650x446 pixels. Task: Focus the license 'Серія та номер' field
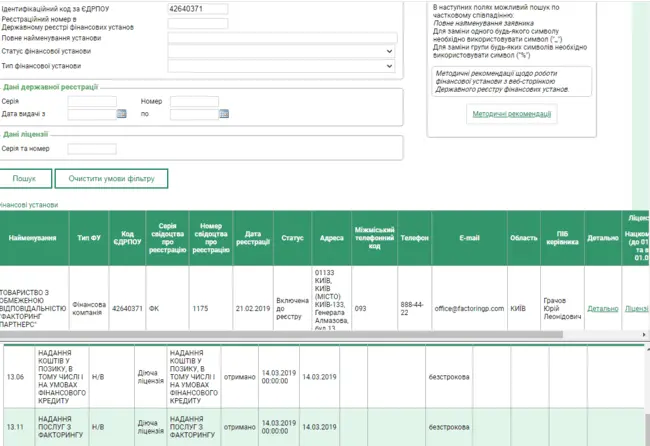(x=91, y=149)
